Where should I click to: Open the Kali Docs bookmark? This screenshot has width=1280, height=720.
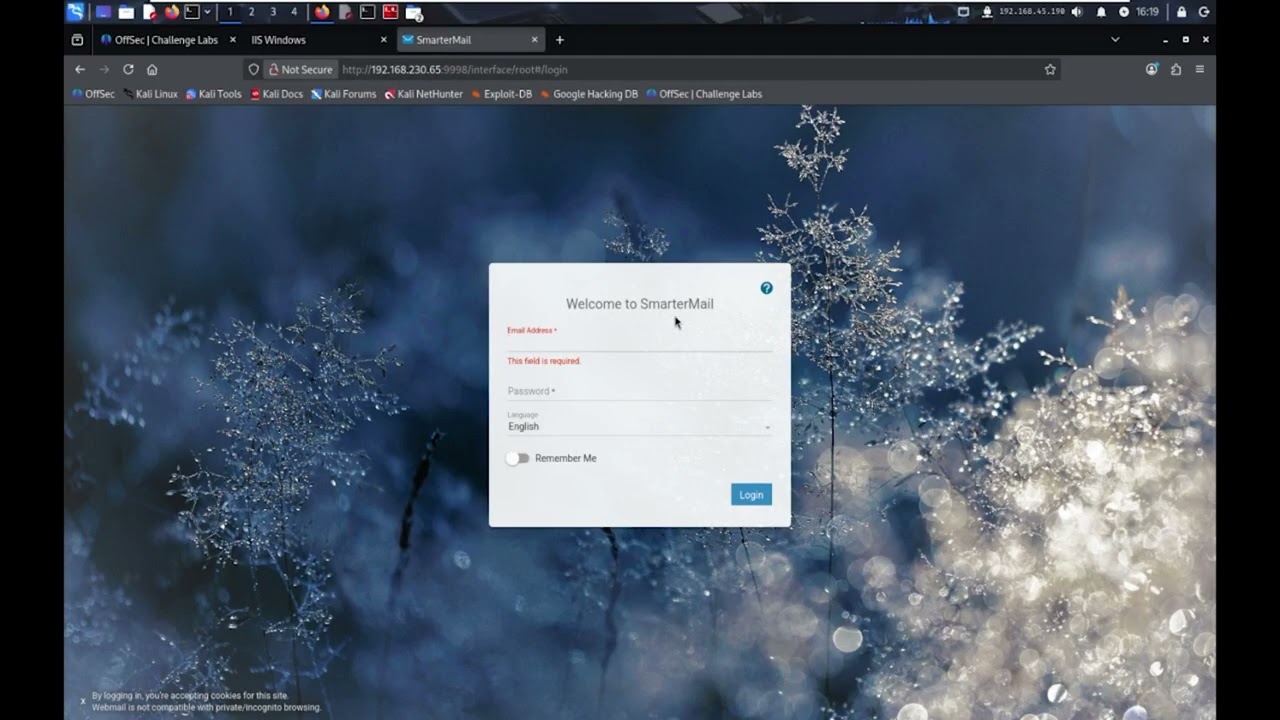coord(277,94)
